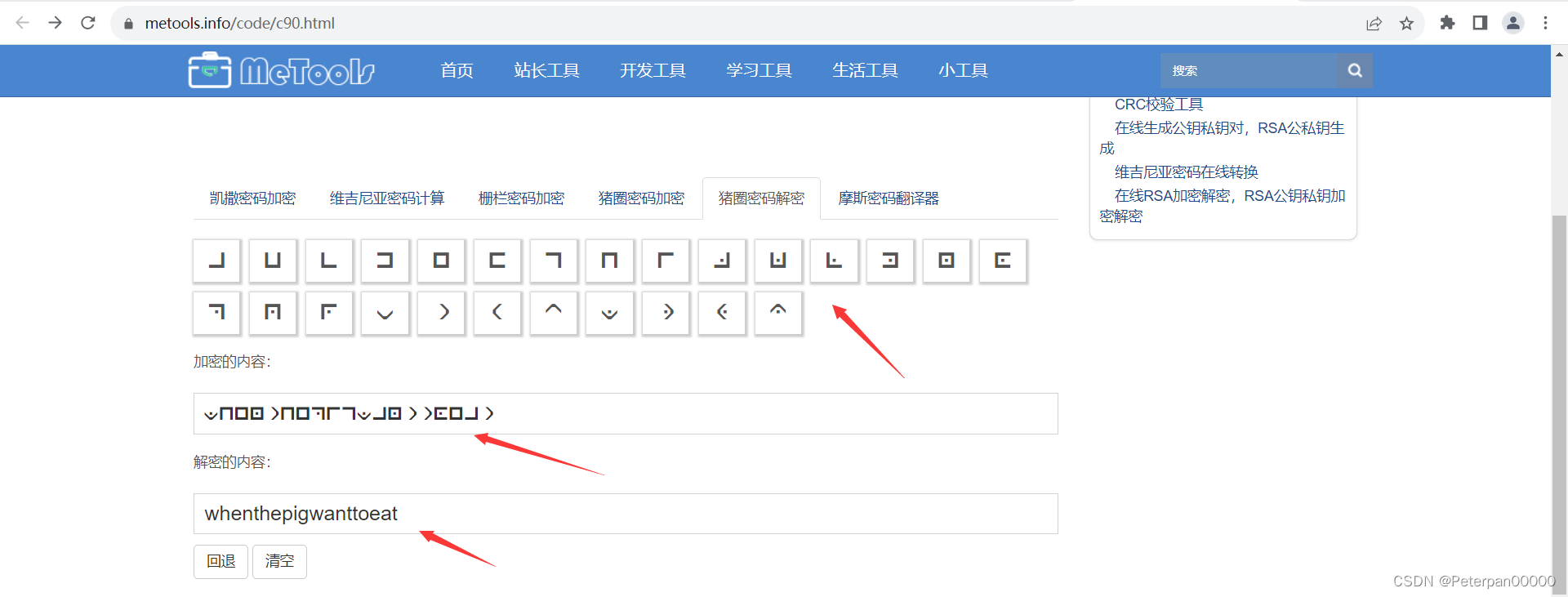
Task: Choose the plain closed square pigpen symbol
Action: click(x=441, y=261)
